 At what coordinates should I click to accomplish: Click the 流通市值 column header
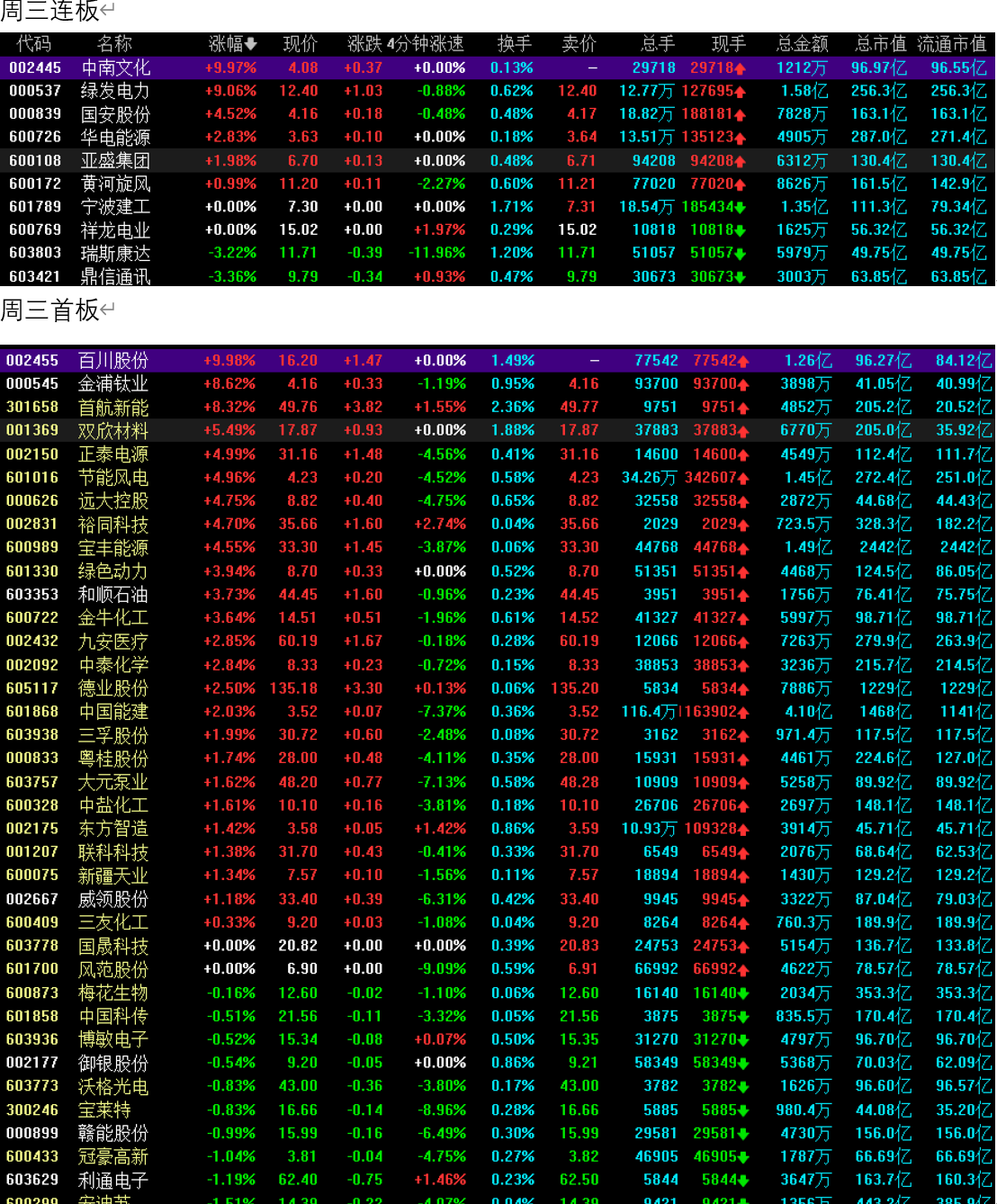(x=952, y=44)
